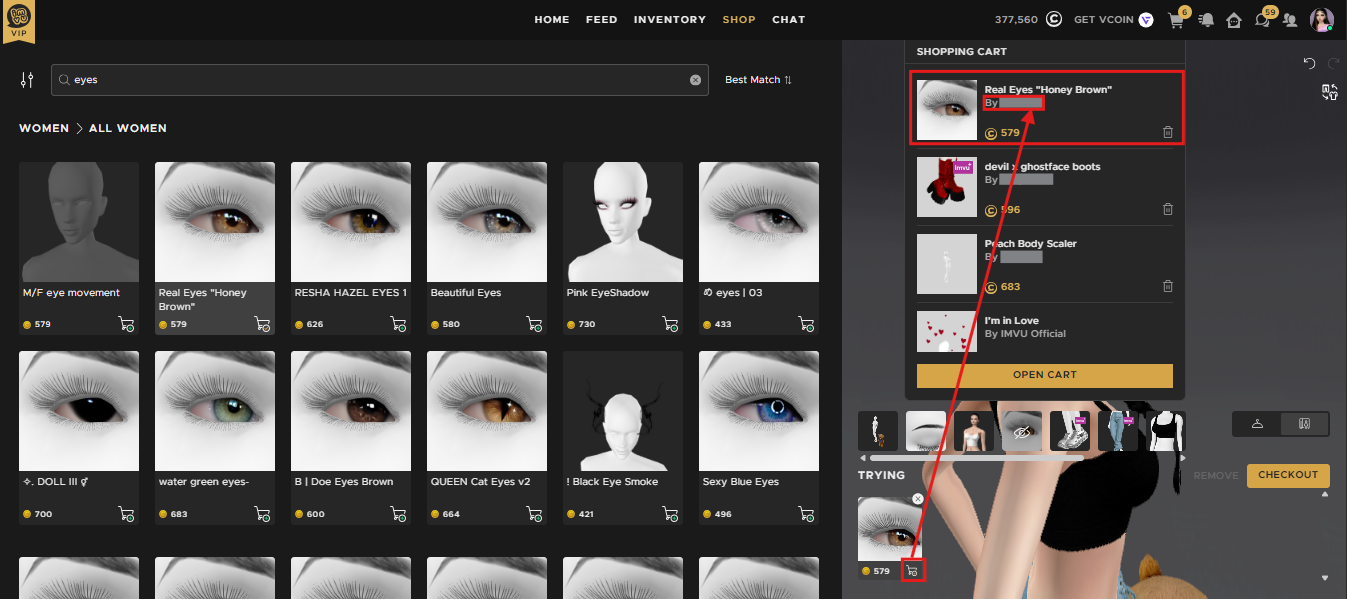
Task: Open the filter sliders icon
Action: click(x=27, y=80)
